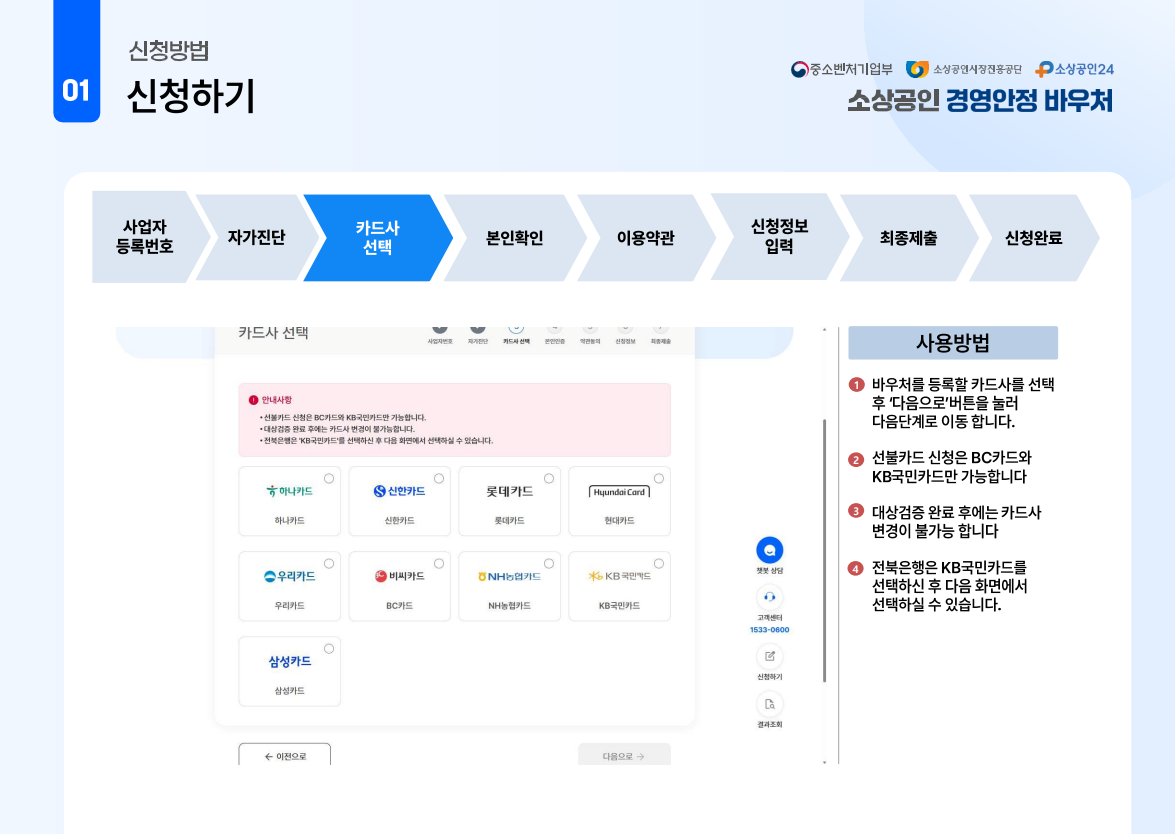The height and width of the screenshot is (834, 1175).
Task: Select the 이용약관 step
Action: pyautogui.click(x=646, y=238)
